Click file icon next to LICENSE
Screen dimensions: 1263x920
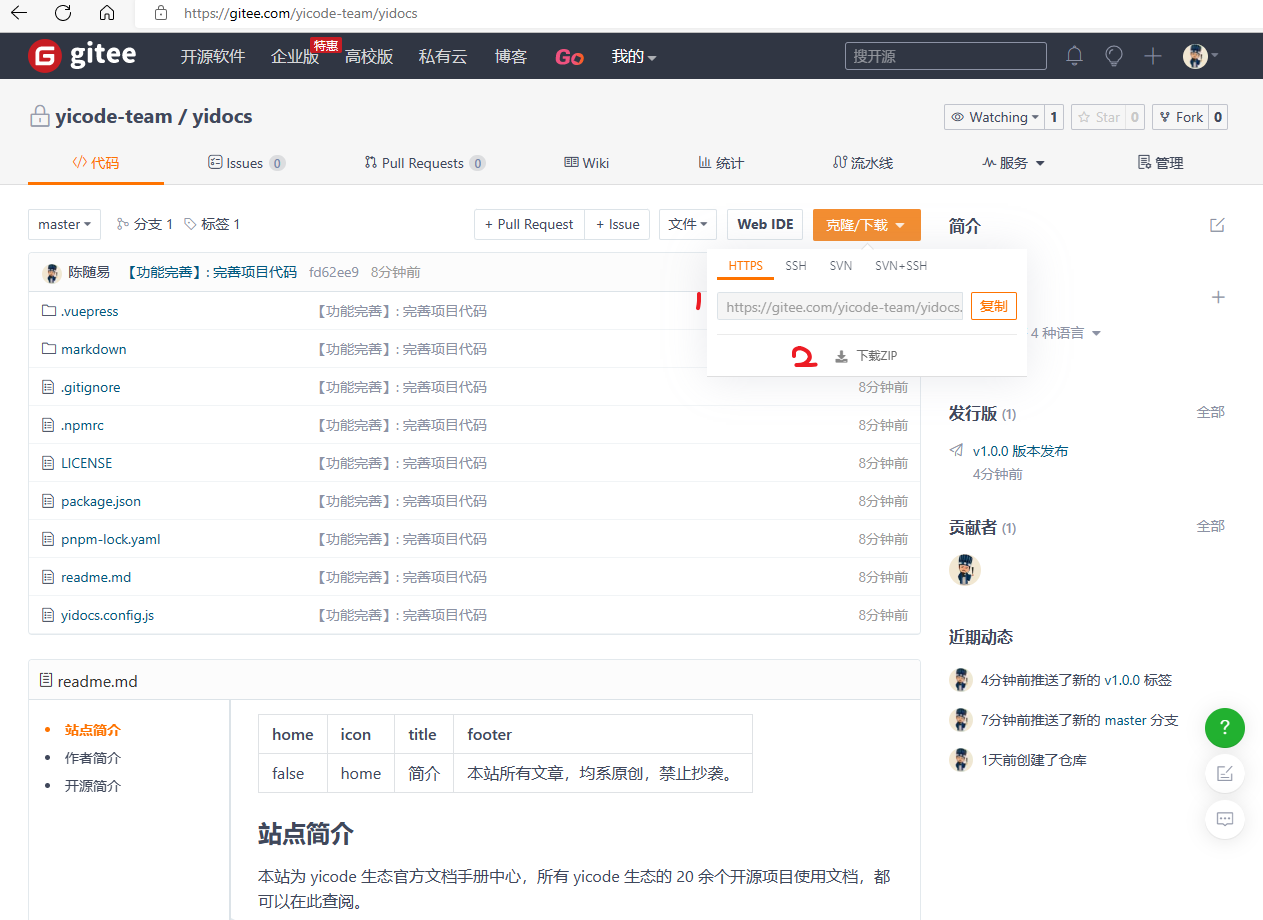48,463
